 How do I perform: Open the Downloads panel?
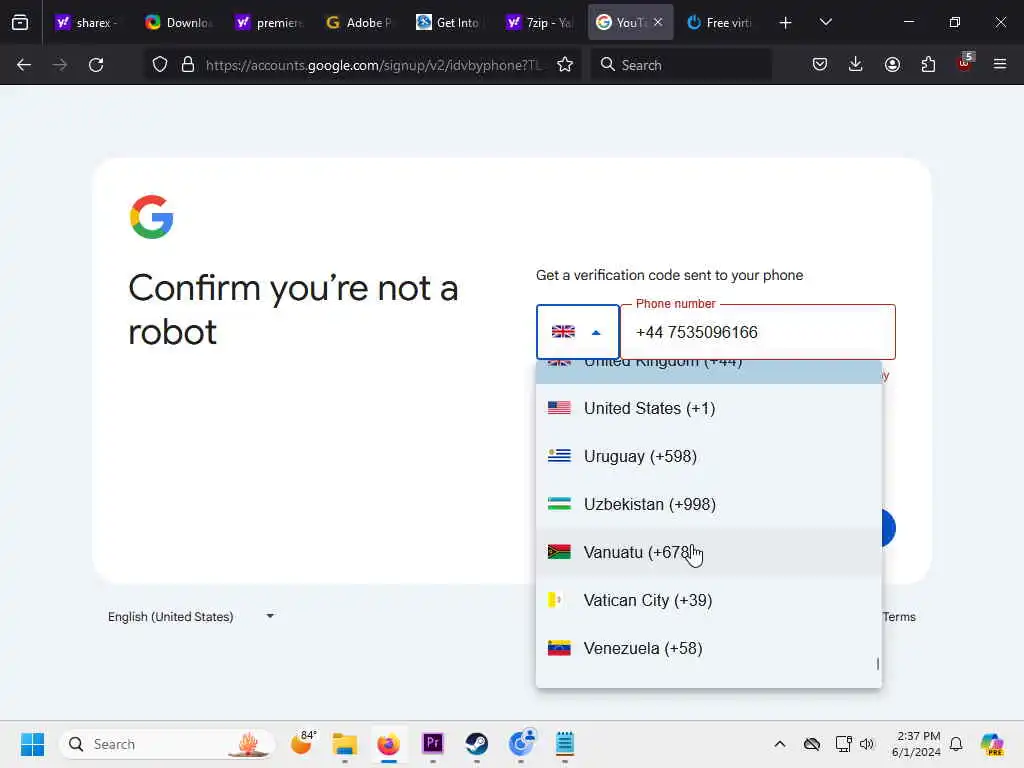tap(856, 65)
